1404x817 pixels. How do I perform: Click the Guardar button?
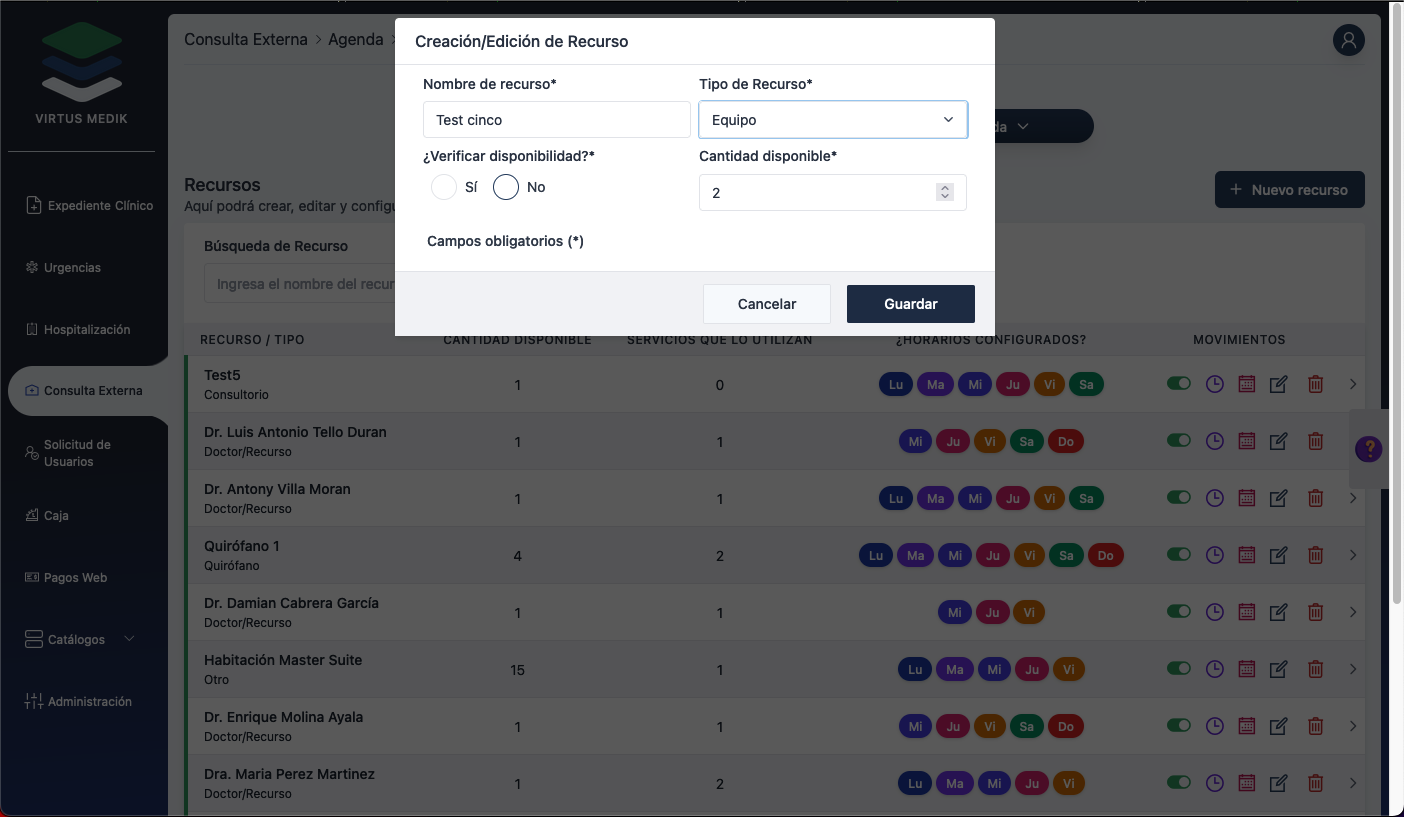point(910,304)
